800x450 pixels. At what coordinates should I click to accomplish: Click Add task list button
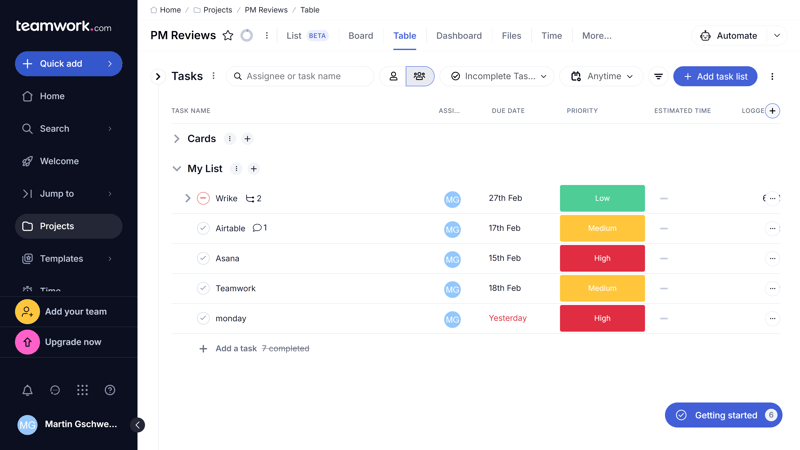[715, 77]
